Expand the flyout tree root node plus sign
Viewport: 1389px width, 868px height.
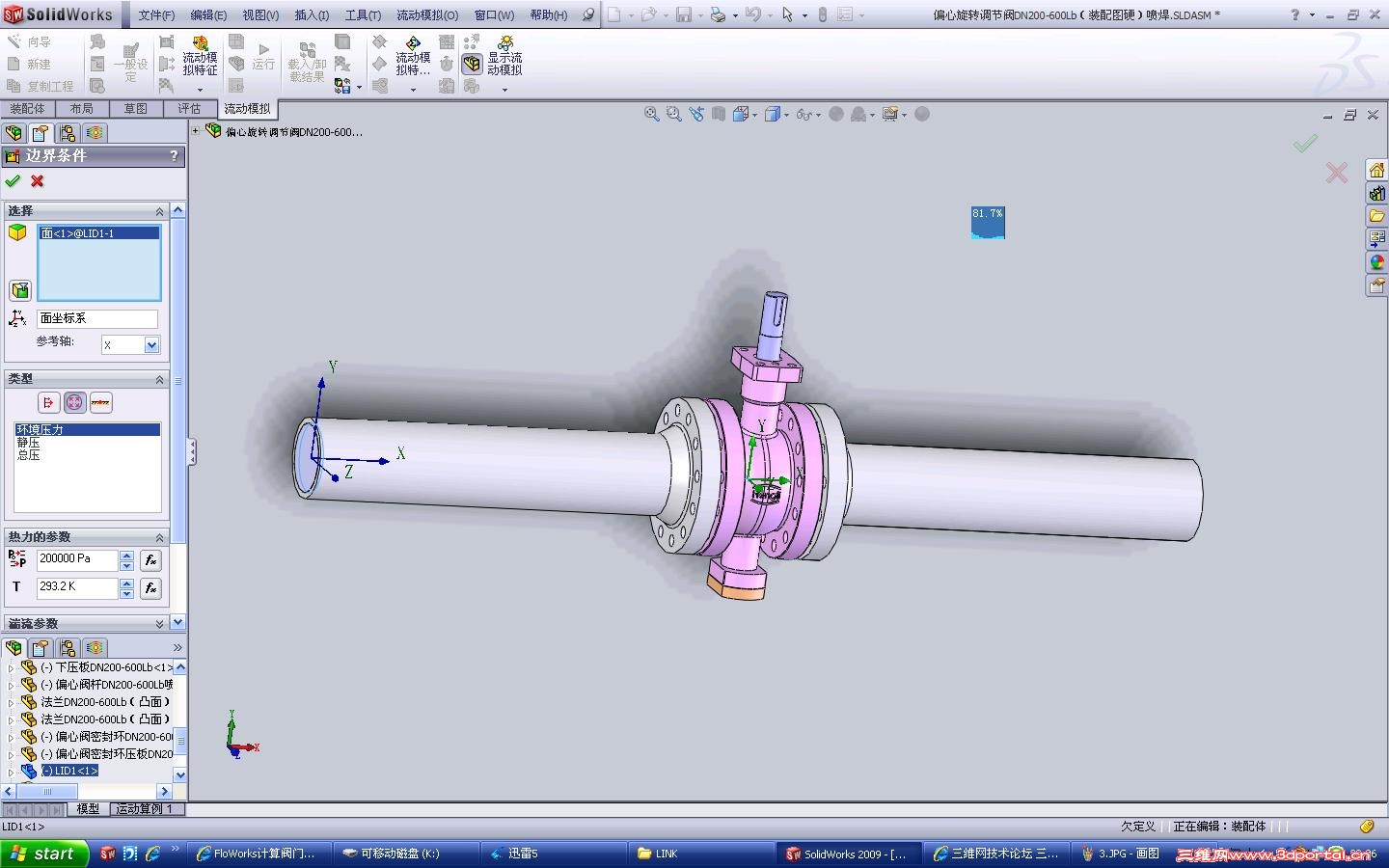tap(196, 131)
